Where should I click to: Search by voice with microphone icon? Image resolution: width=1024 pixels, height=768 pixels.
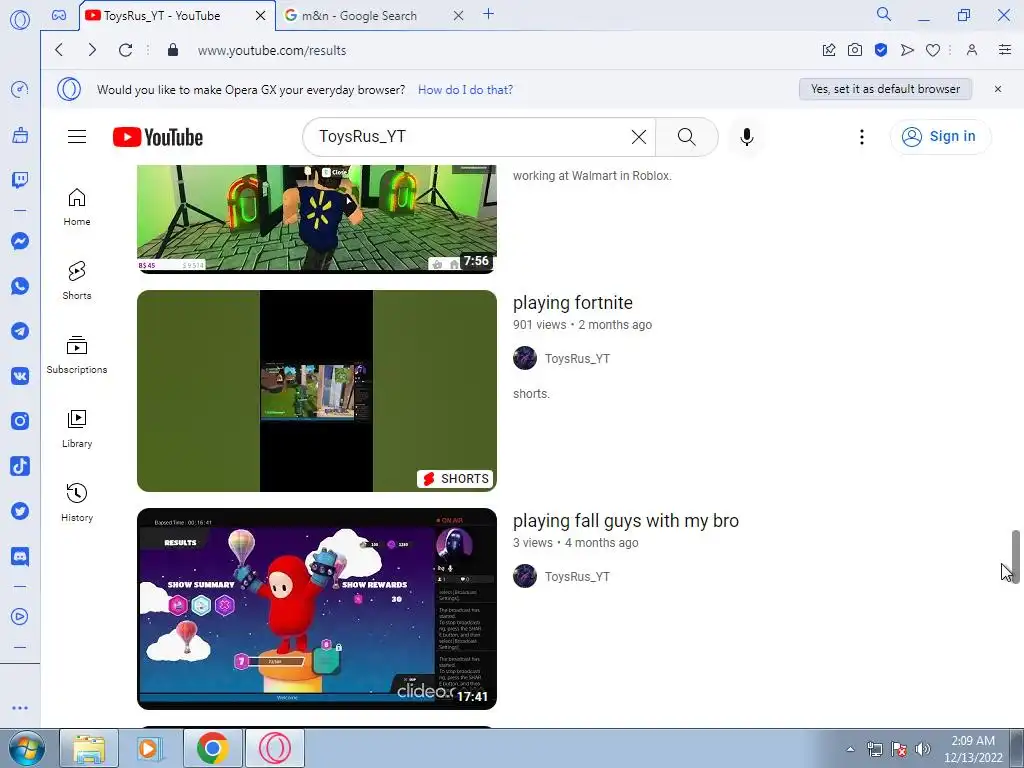click(747, 136)
